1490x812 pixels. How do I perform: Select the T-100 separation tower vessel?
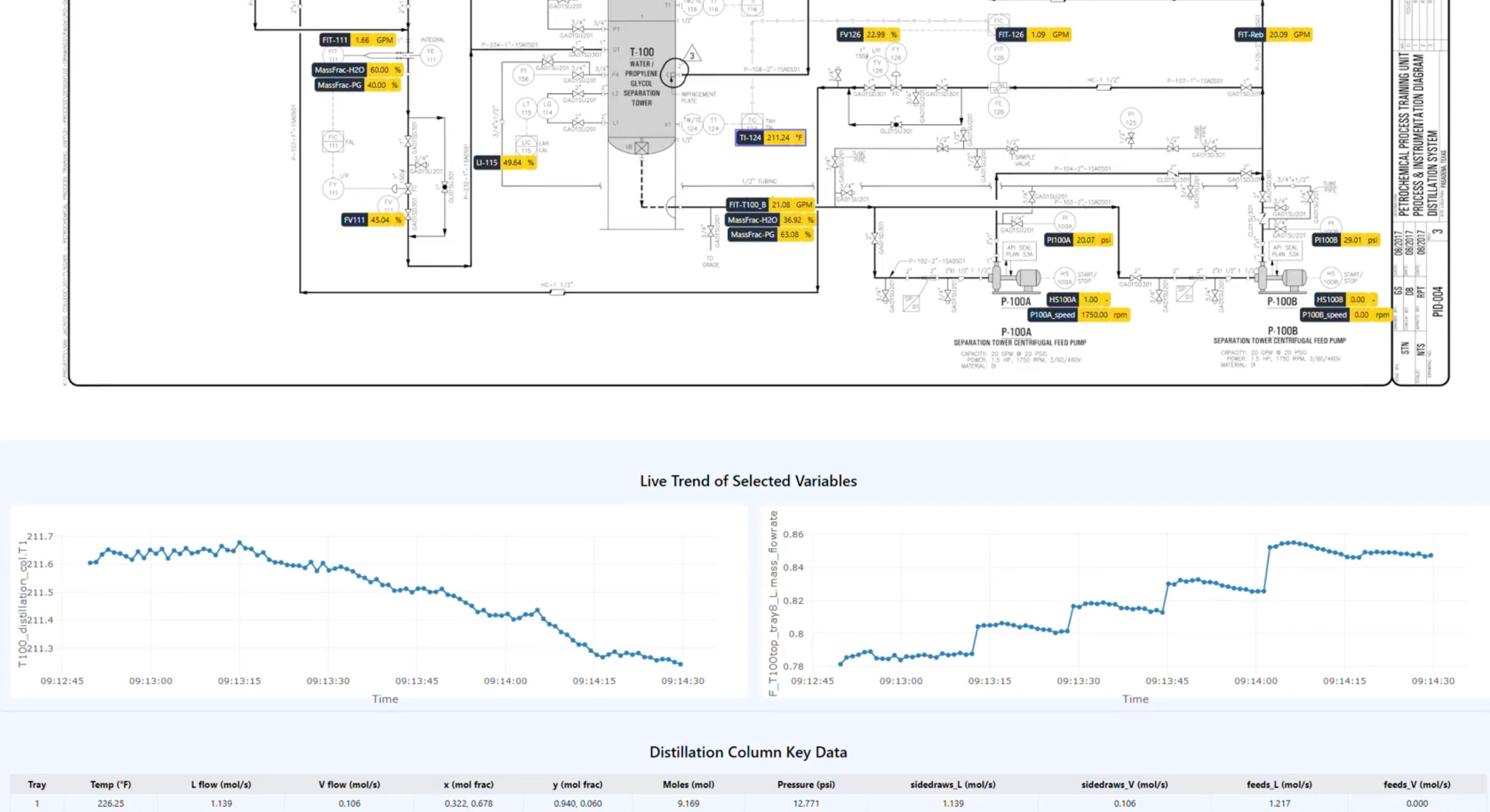pos(641,81)
